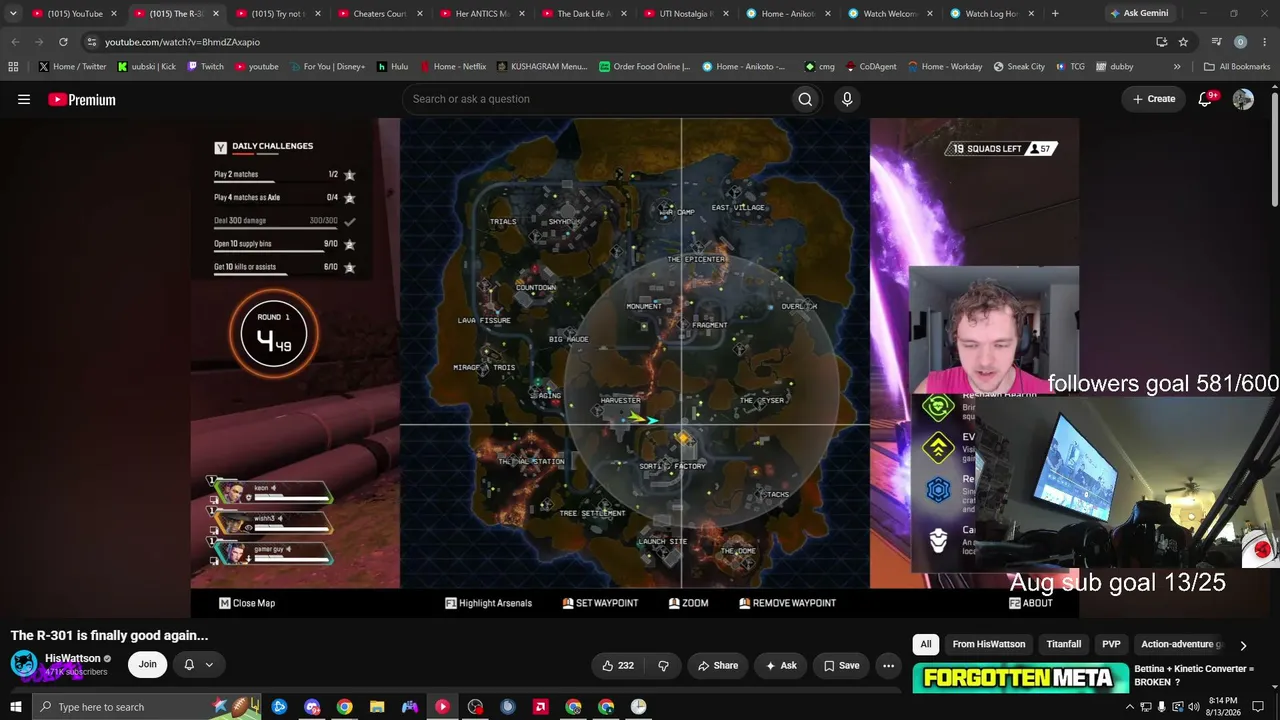Open Chrome apps grid in bookmarks bar

pos(13,67)
